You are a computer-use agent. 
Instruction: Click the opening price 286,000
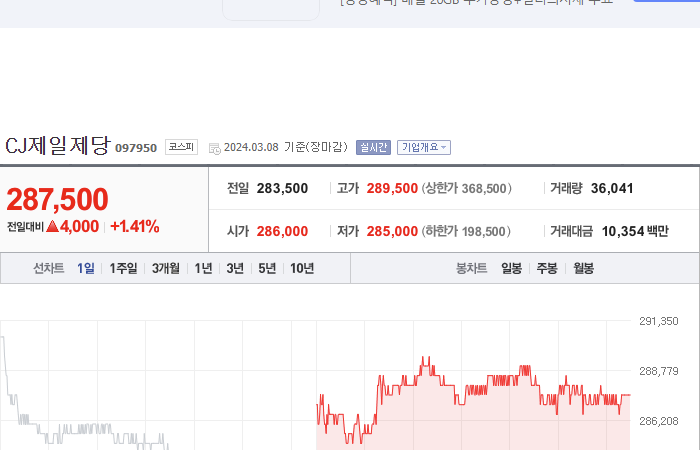tap(282, 231)
